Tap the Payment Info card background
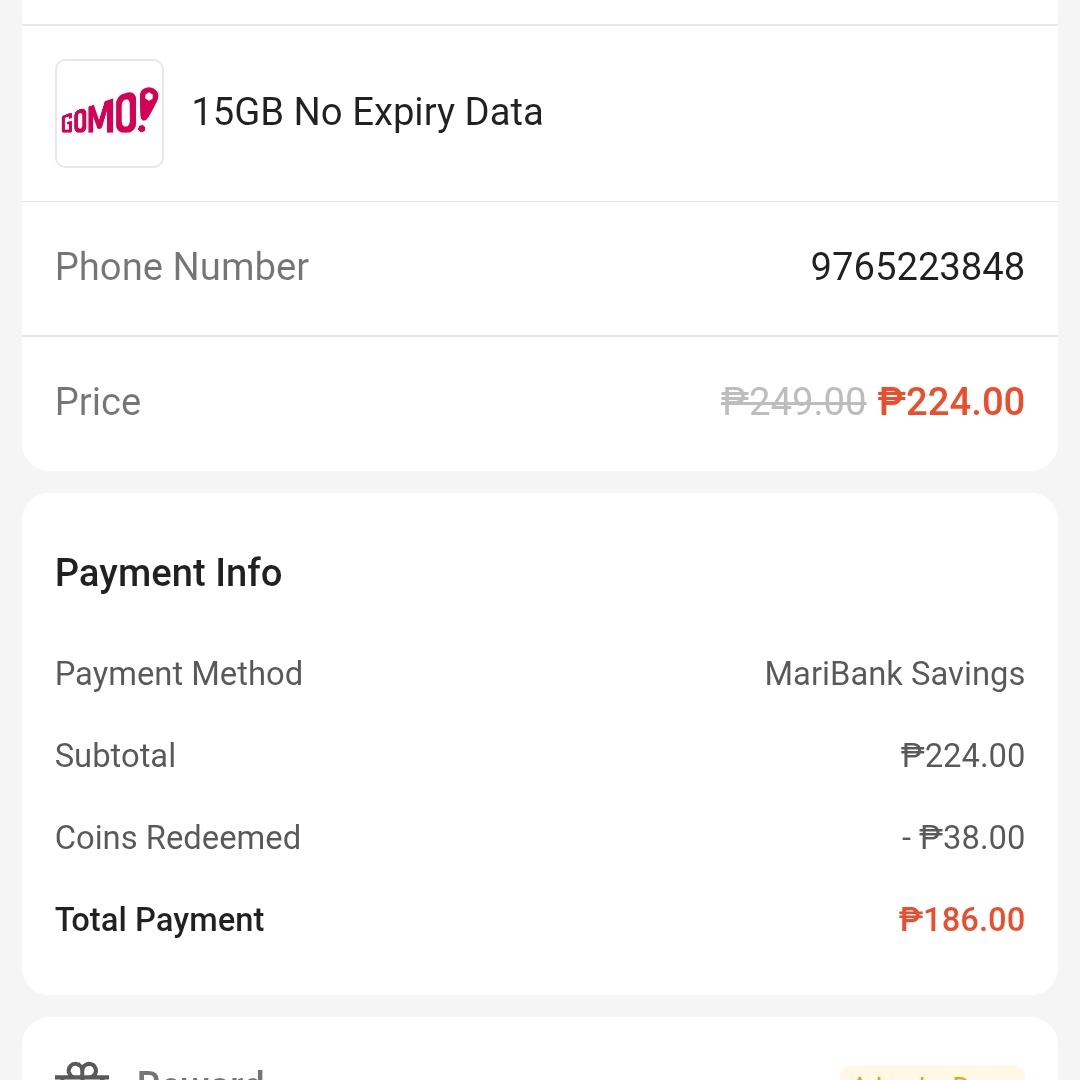Image resolution: width=1080 pixels, height=1080 pixels. (x=540, y=744)
